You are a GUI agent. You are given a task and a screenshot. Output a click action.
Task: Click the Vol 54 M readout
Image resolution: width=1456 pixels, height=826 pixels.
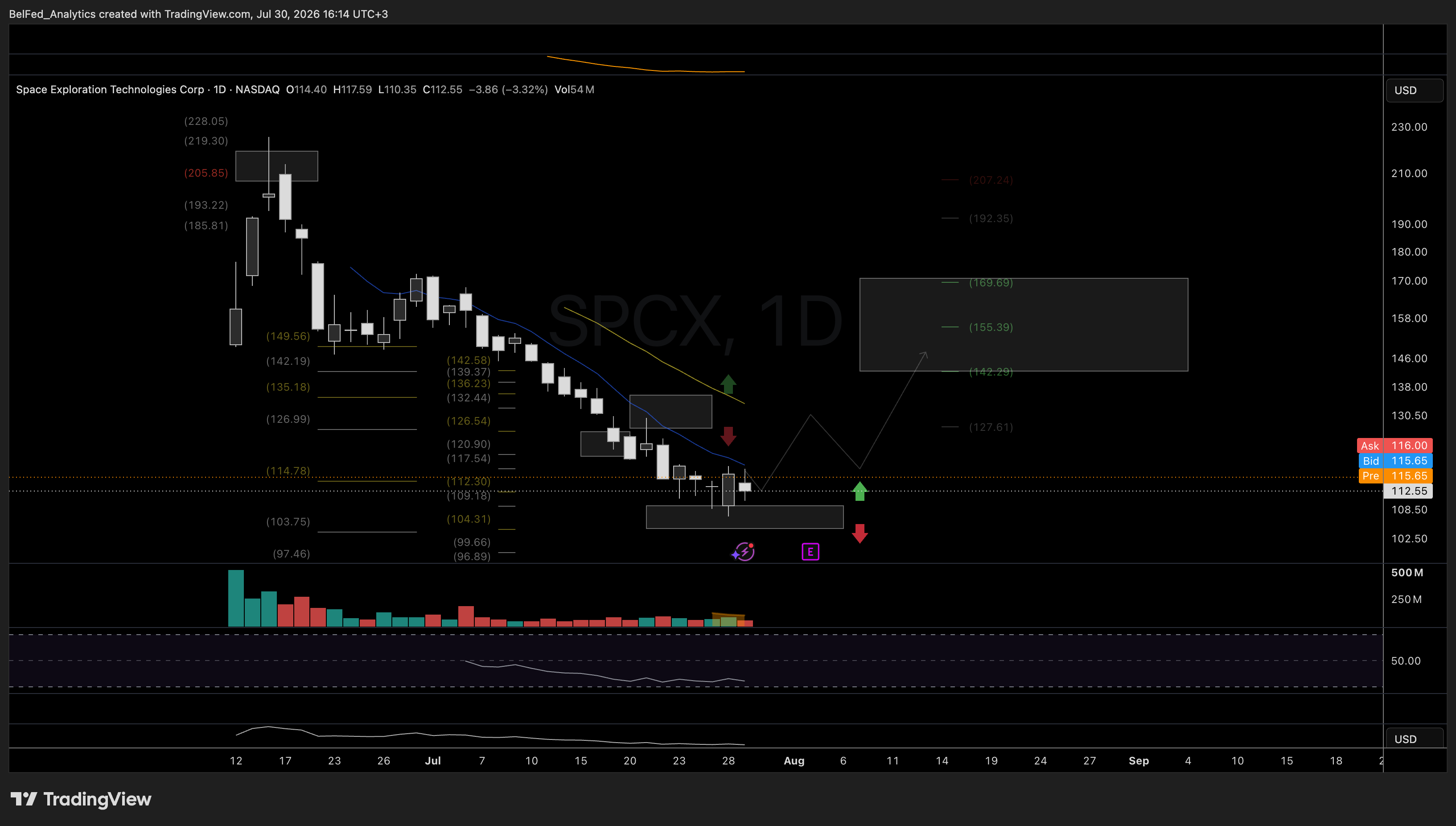[574, 89]
